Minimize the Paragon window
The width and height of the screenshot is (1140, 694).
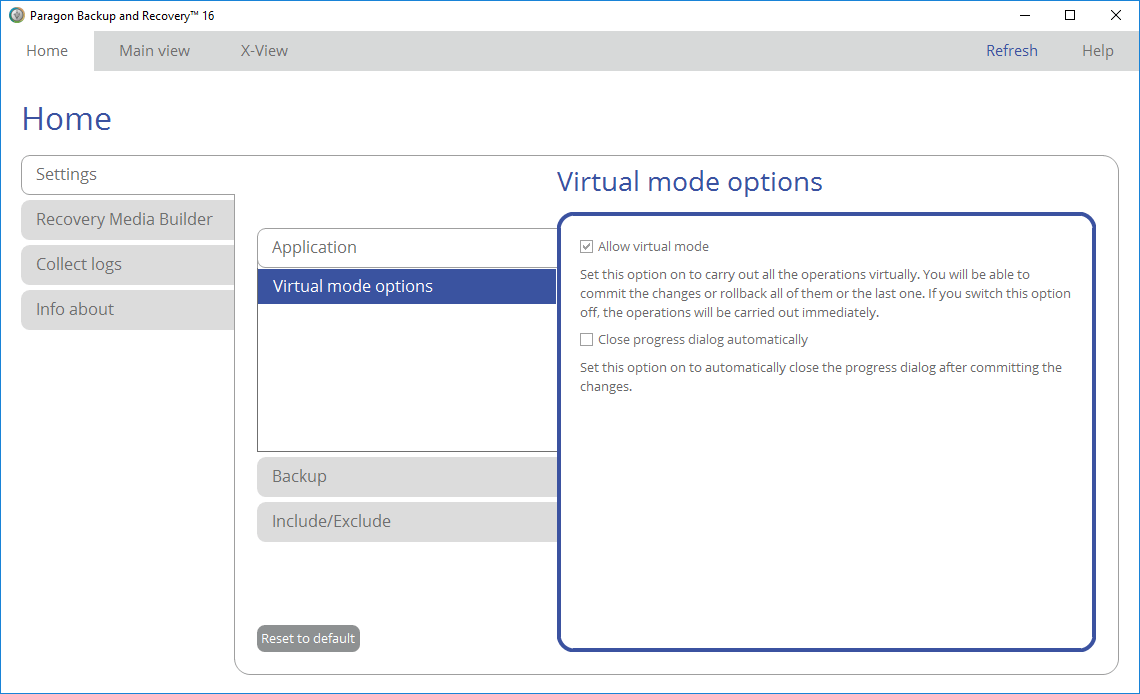(x=1025, y=15)
